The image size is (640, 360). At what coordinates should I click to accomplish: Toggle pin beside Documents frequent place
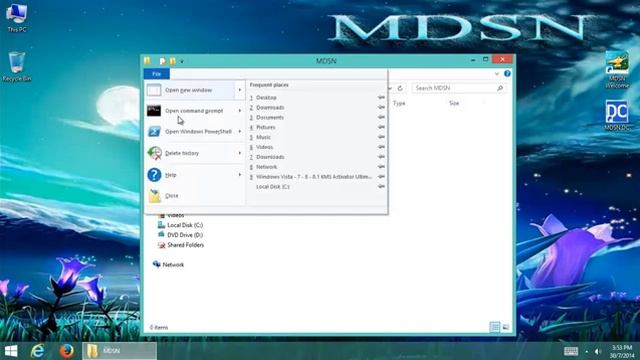point(381,117)
